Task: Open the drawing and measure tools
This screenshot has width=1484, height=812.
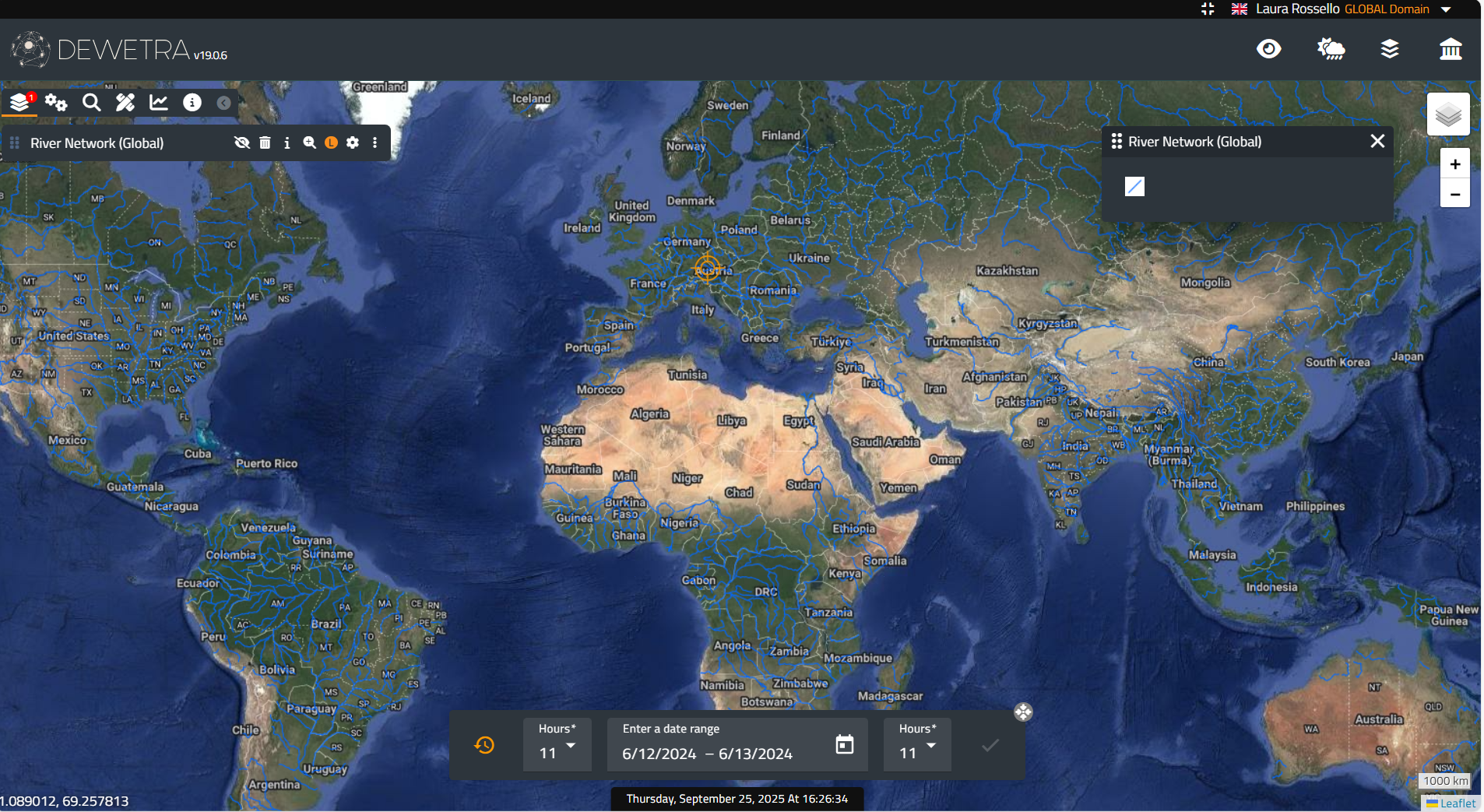Action: point(125,103)
